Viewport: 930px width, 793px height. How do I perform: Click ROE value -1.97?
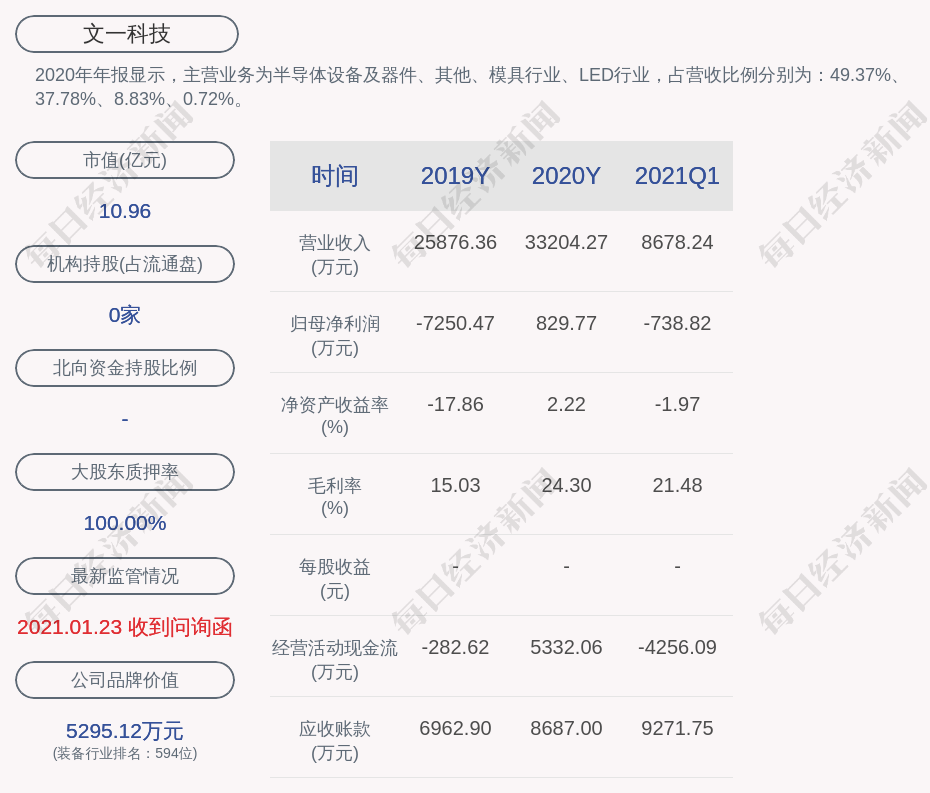coord(677,405)
